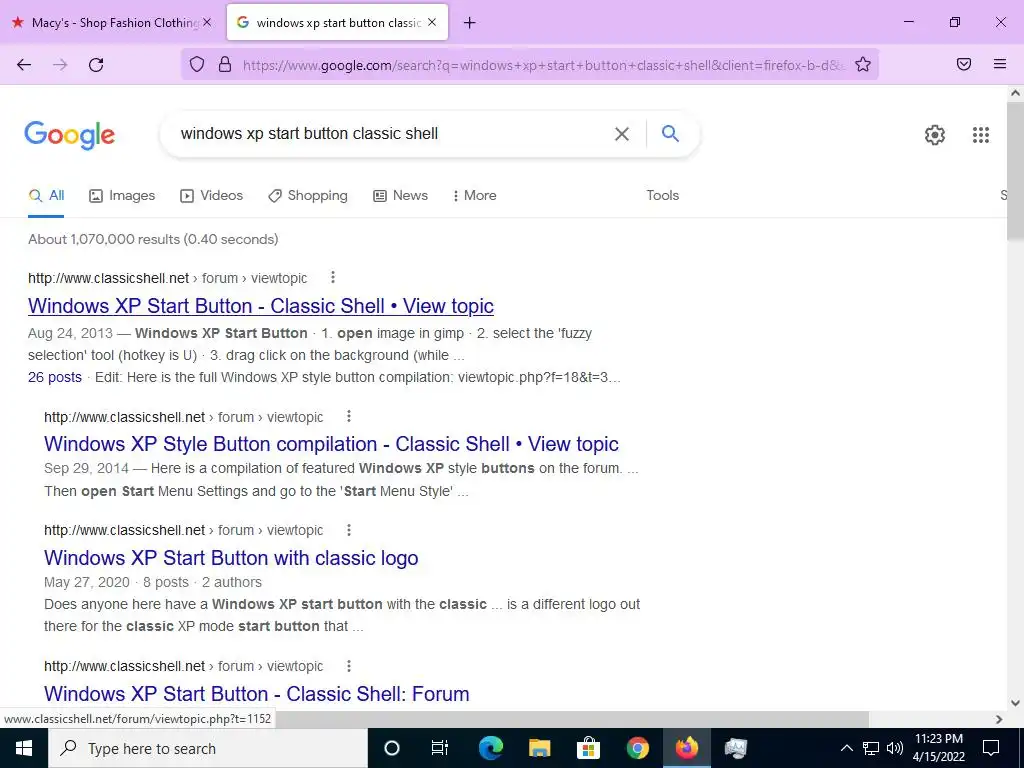Open File Explorer from the taskbar

tap(539, 748)
